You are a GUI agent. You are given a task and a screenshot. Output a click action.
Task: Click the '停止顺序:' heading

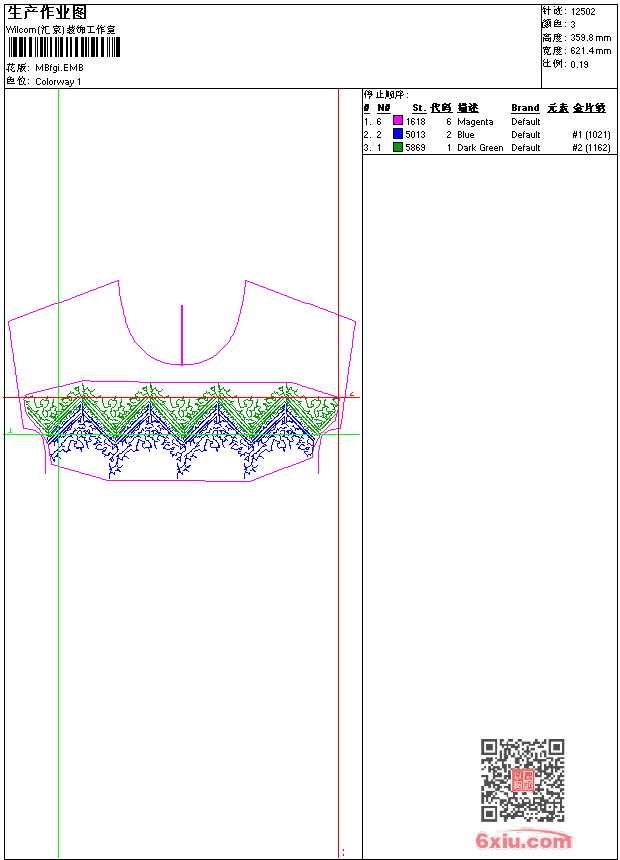(x=386, y=95)
